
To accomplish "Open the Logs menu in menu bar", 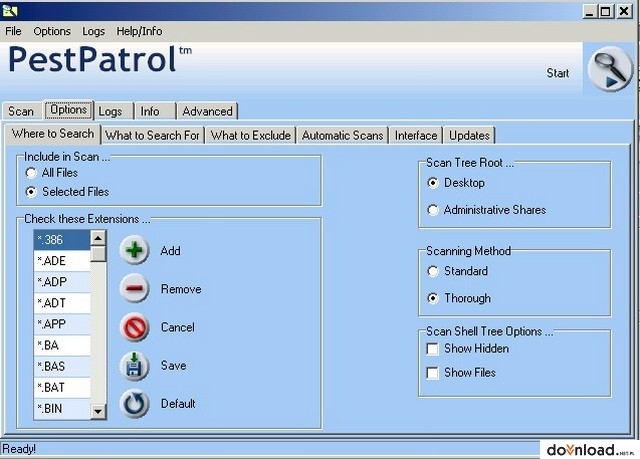I will 93,31.
